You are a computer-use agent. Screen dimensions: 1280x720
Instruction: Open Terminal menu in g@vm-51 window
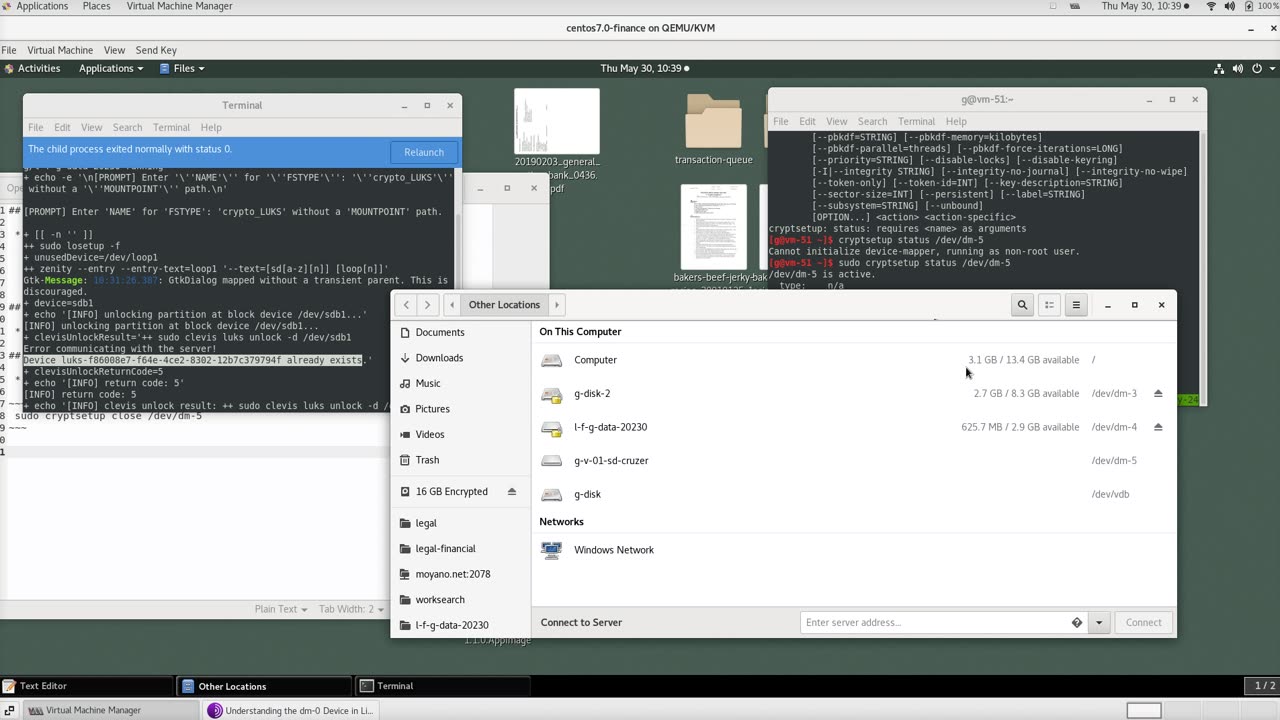tap(916, 122)
